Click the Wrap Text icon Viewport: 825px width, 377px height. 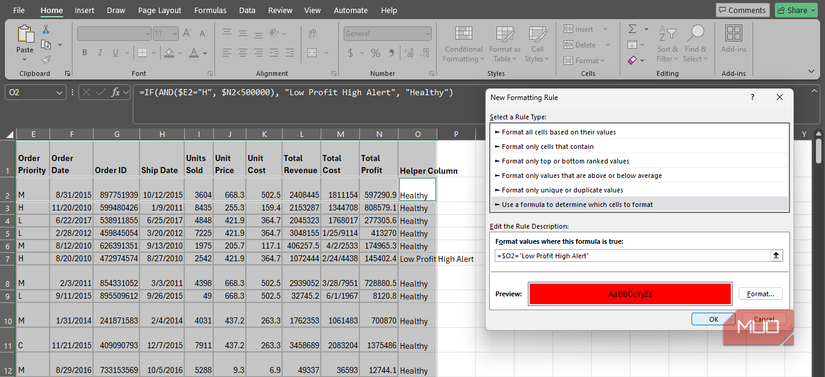pos(312,33)
